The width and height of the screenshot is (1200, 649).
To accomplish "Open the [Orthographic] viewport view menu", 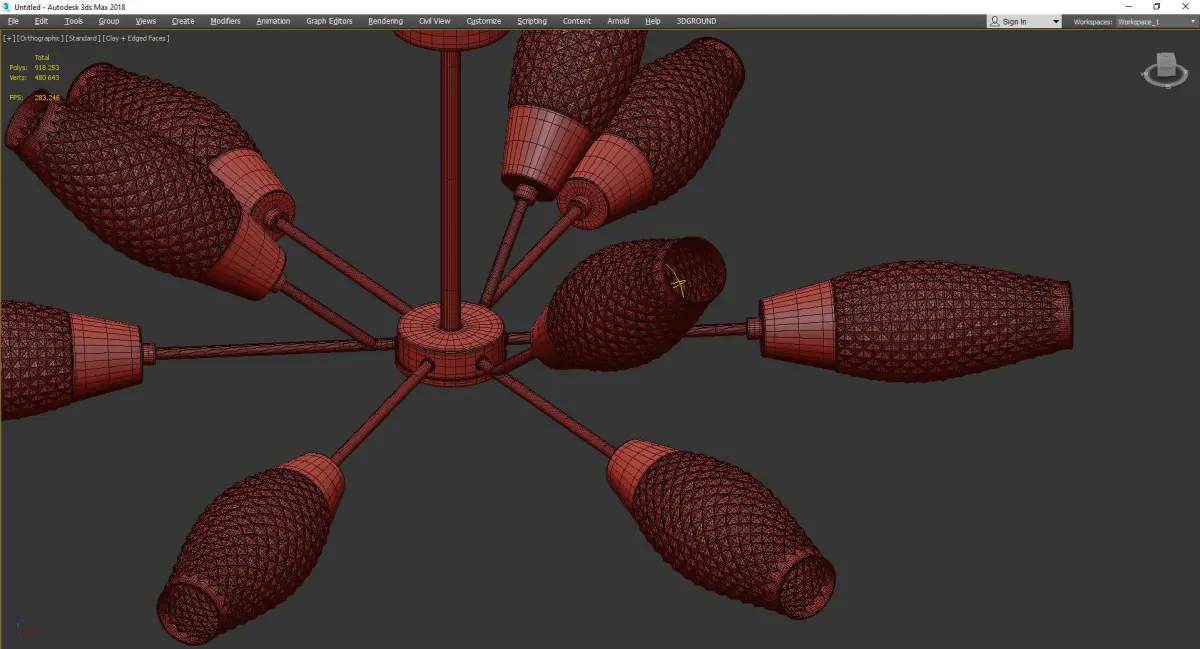I will [x=39, y=38].
